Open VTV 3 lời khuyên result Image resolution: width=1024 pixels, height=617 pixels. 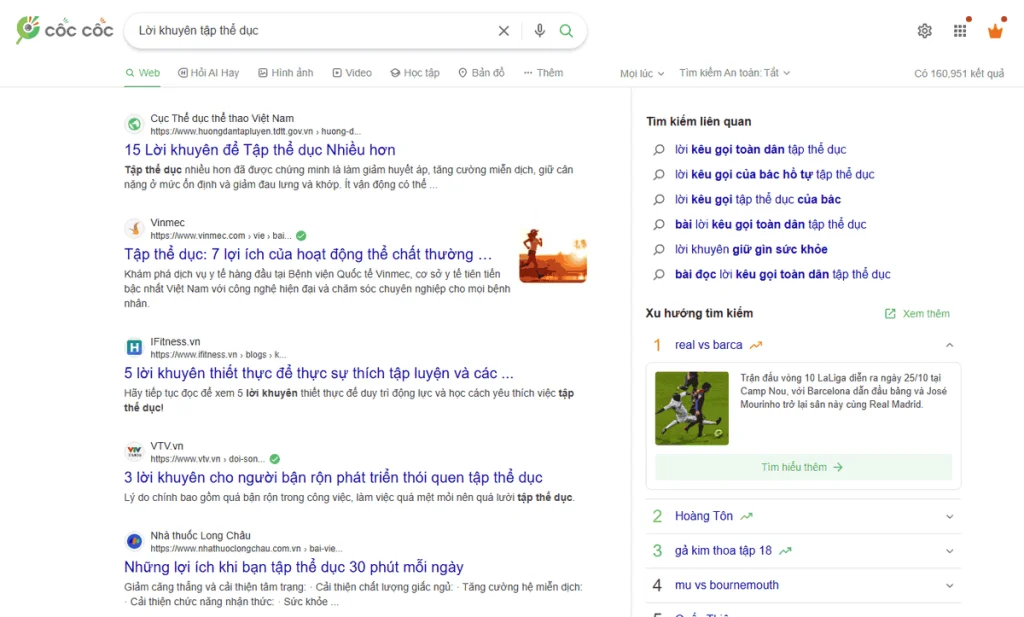(333, 477)
